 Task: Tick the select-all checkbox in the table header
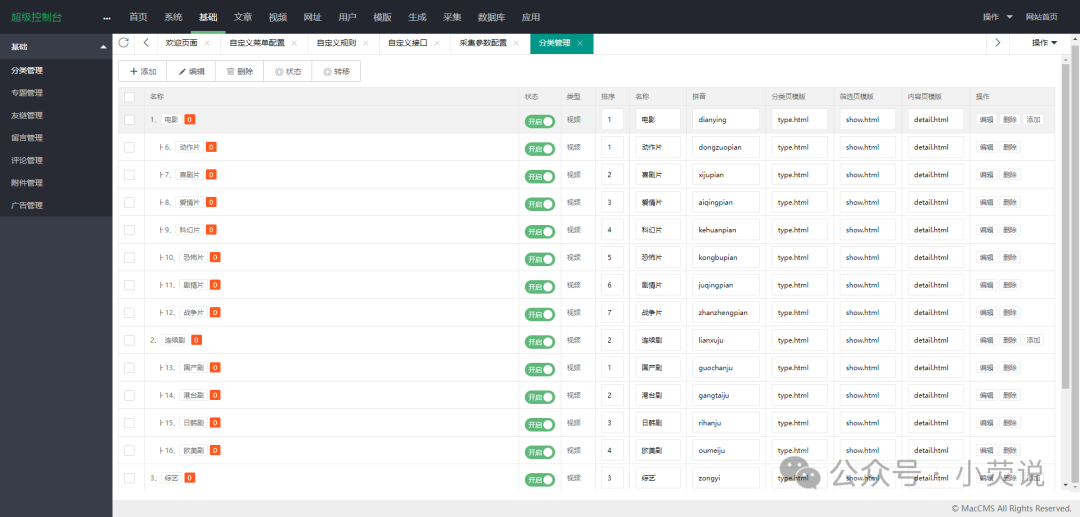(x=129, y=97)
